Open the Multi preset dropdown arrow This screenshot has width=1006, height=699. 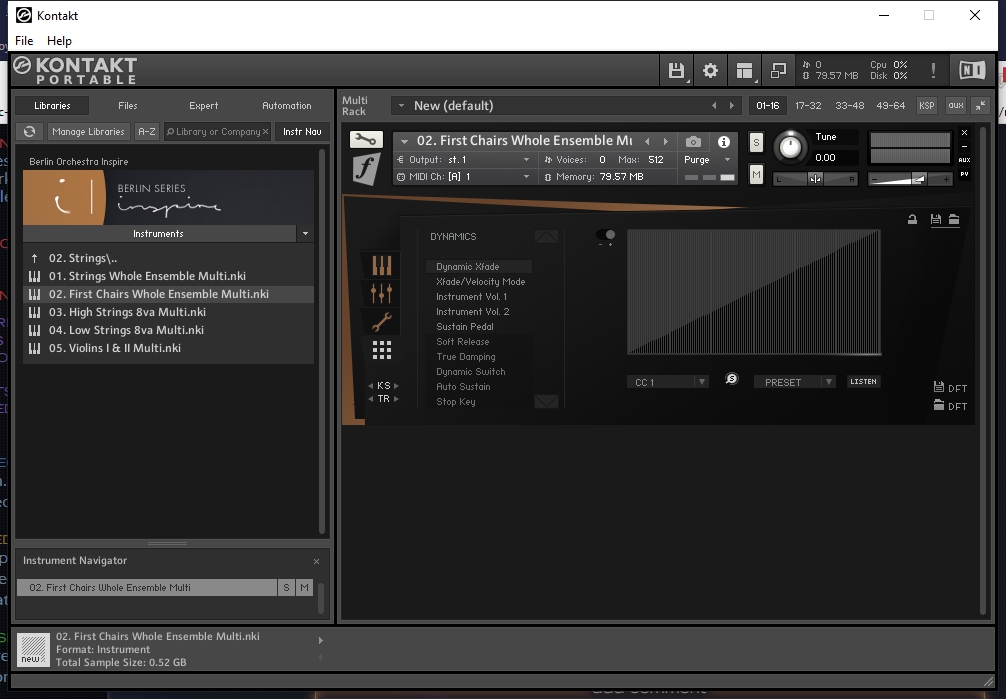[401, 105]
